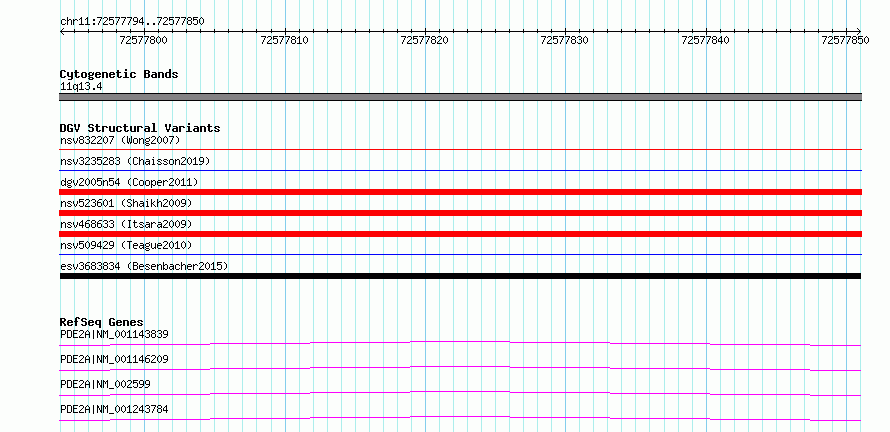This screenshot has height=432, width=890.
Task: Select the RefSeq Genes track title
Action: coord(102,322)
